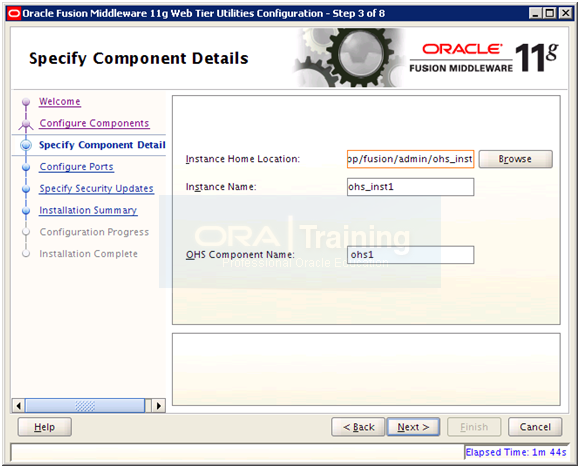Maximize the configuration window
Image resolution: width=580 pixels, height=468 pixels.
pos(550,14)
